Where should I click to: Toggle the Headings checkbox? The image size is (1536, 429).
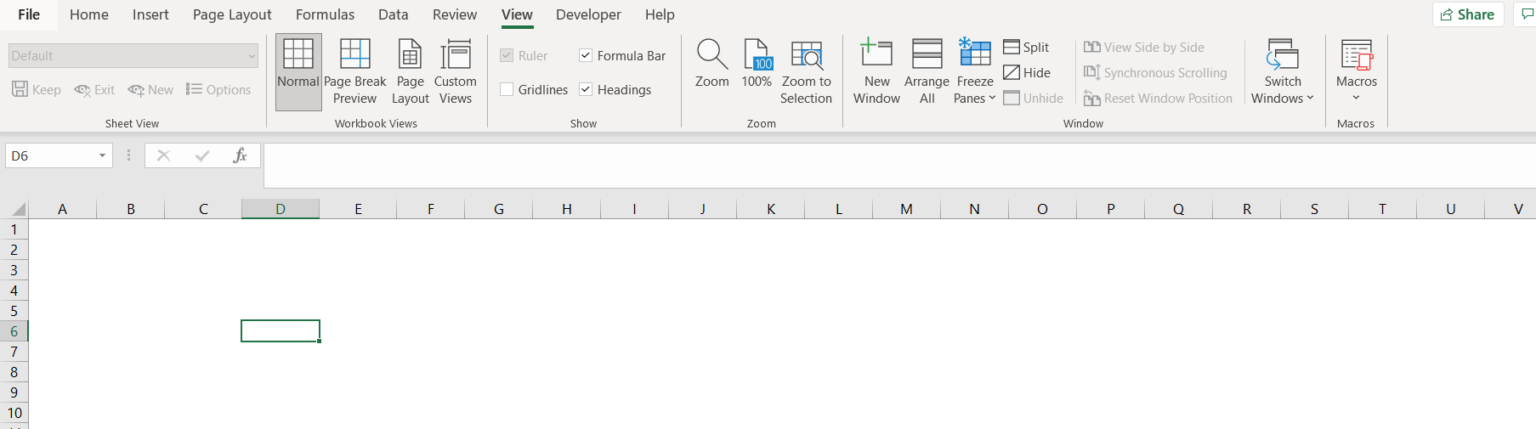point(586,90)
